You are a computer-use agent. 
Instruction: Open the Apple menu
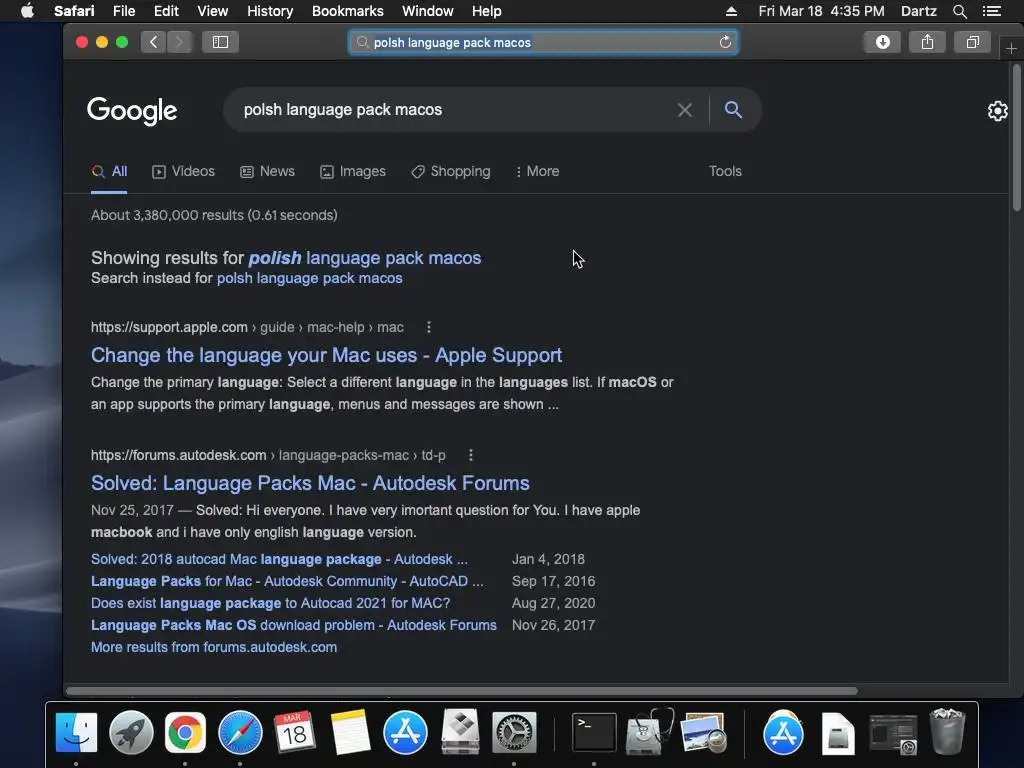[27, 11]
